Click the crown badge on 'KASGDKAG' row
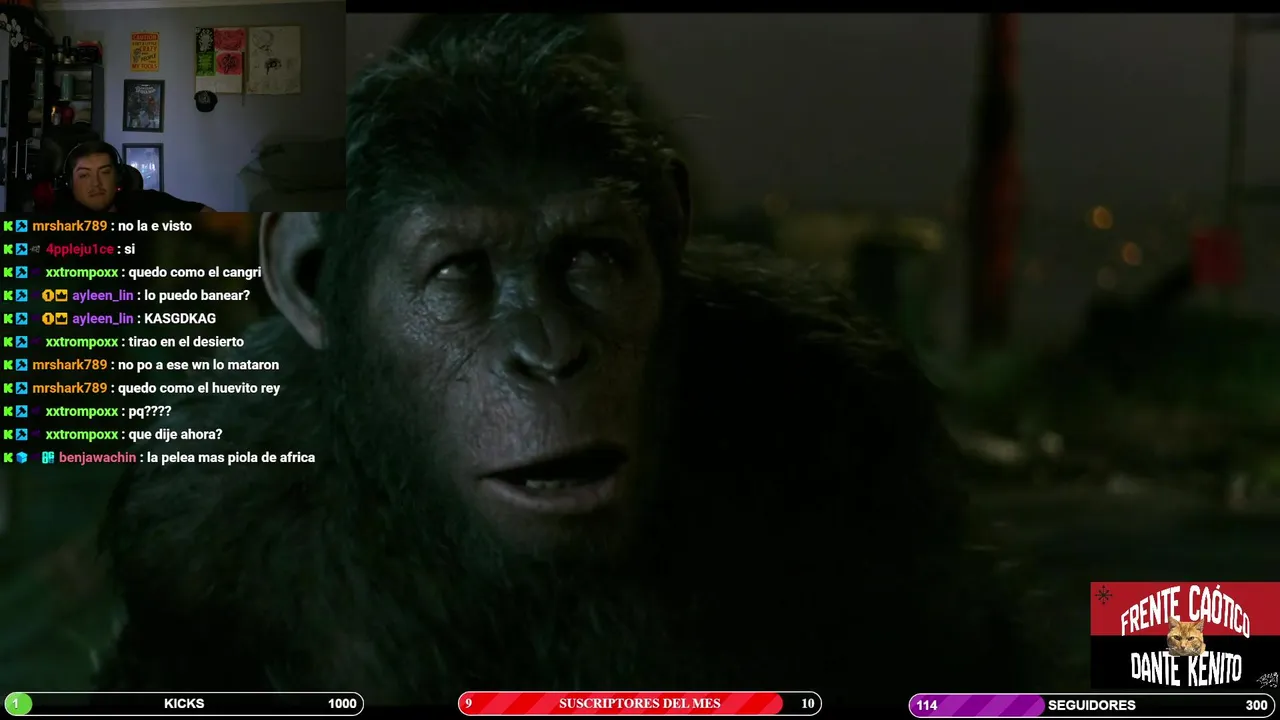Viewport: 1280px width, 720px height. click(61, 319)
